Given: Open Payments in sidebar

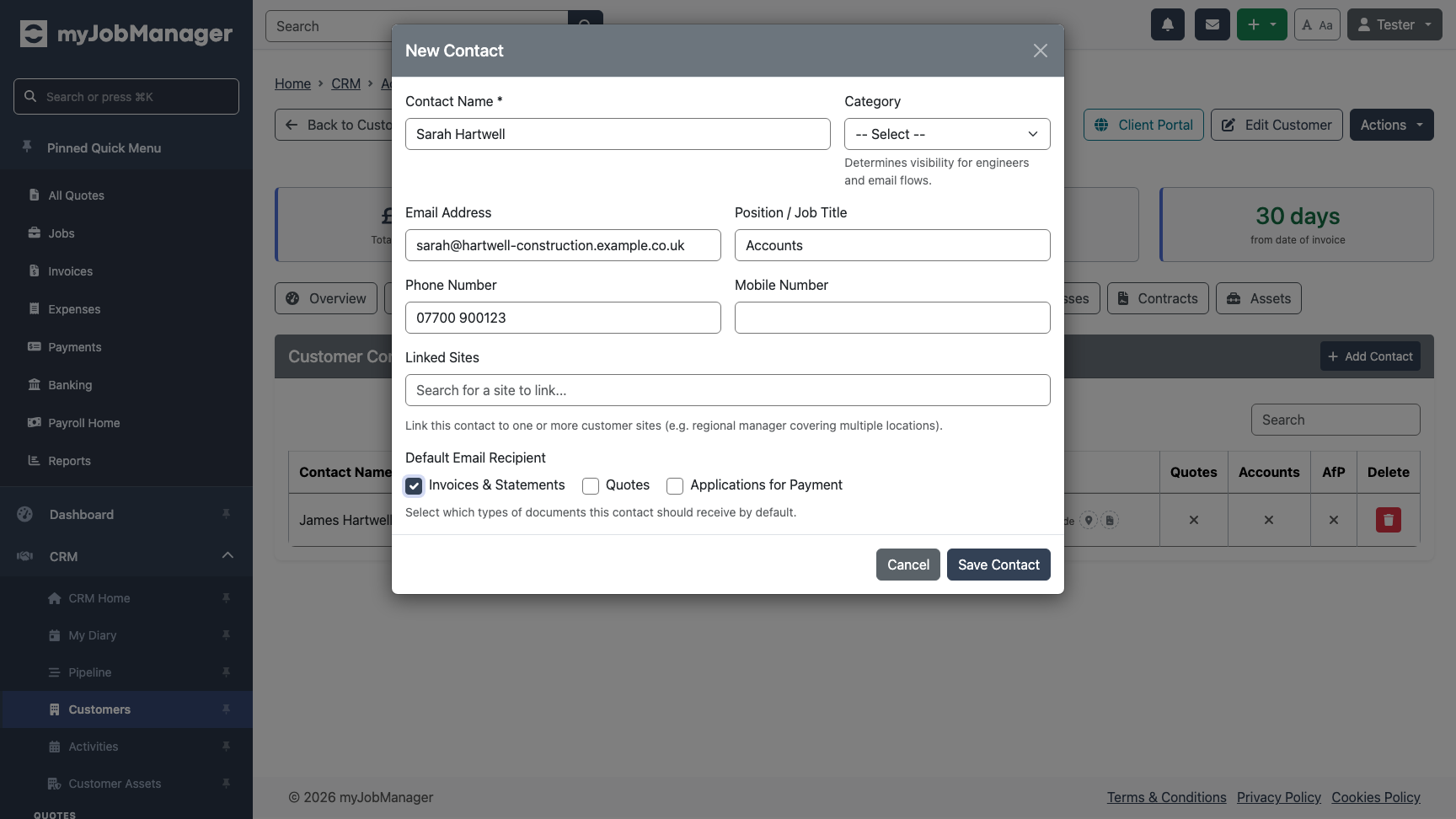Looking at the screenshot, I should pyautogui.click(x=74, y=347).
